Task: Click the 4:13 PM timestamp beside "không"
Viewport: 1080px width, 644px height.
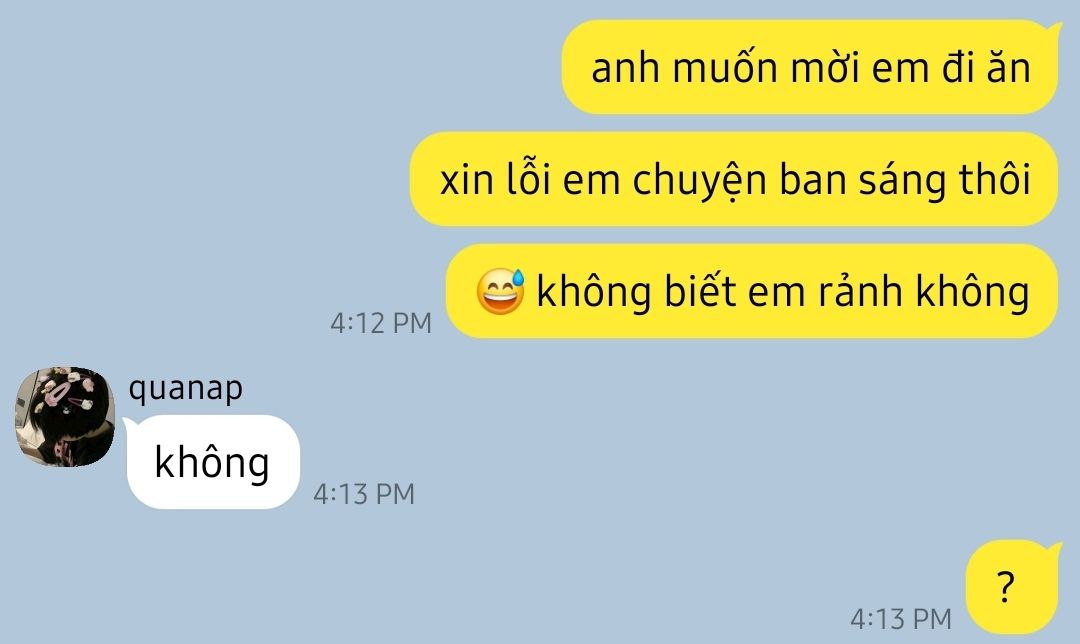Action: pyautogui.click(x=364, y=494)
